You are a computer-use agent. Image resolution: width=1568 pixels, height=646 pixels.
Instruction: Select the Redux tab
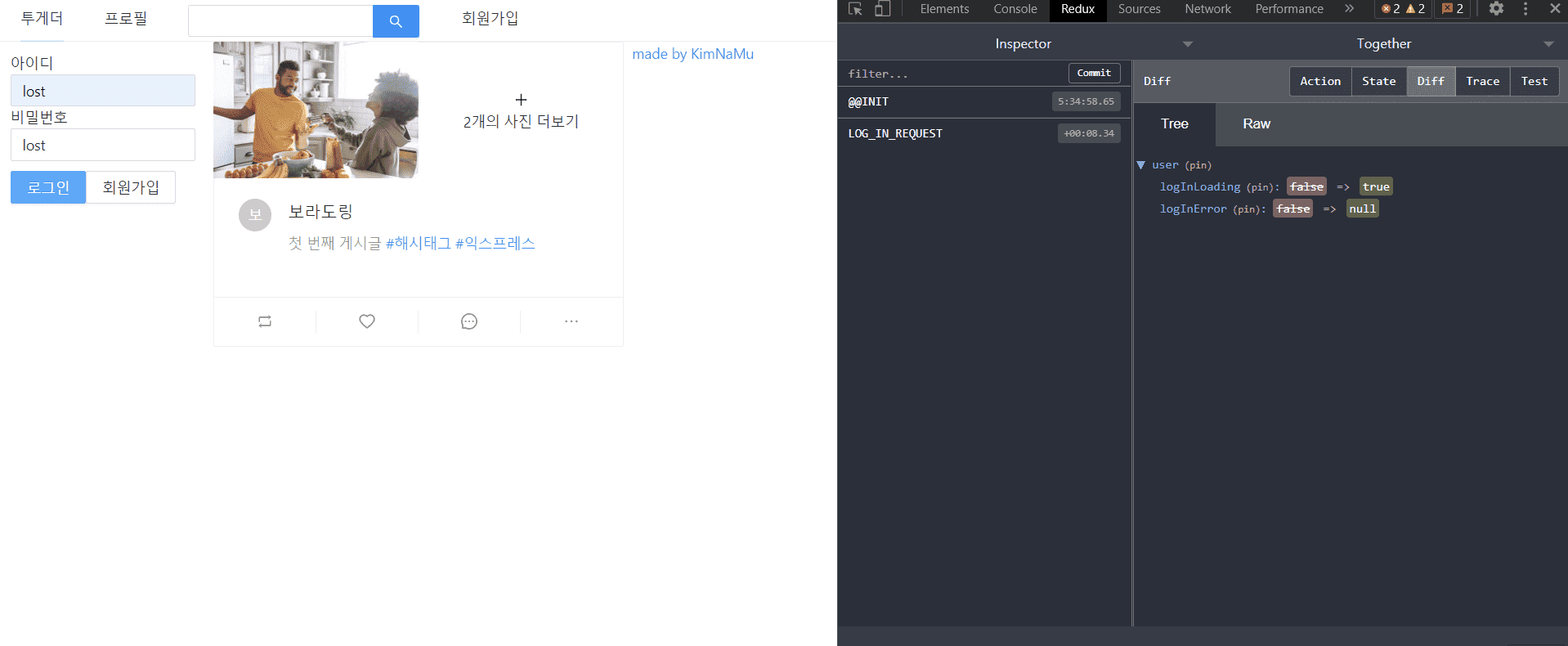[x=1077, y=9]
